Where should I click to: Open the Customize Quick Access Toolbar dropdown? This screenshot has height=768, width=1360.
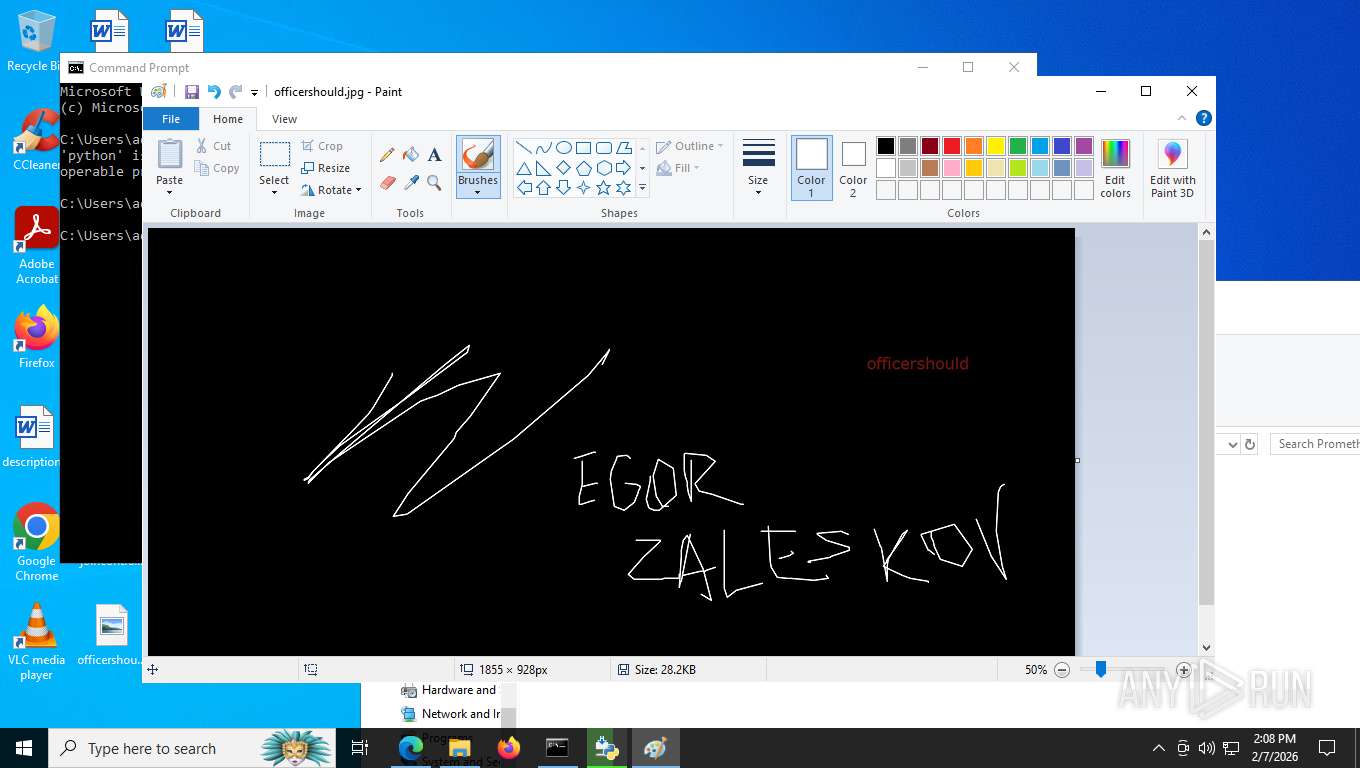pyautogui.click(x=254, y=92)
